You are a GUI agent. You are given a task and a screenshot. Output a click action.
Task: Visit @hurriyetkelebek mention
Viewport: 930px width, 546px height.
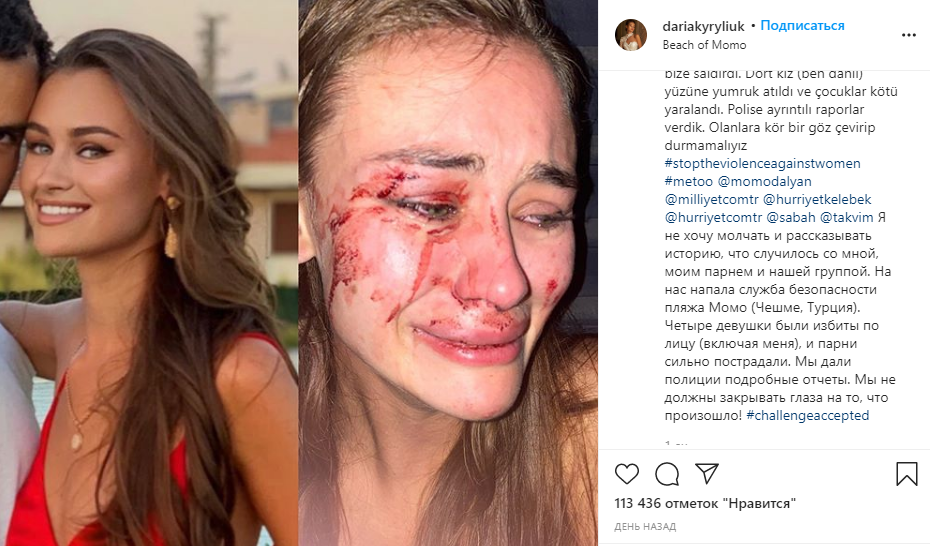point(817,200)
